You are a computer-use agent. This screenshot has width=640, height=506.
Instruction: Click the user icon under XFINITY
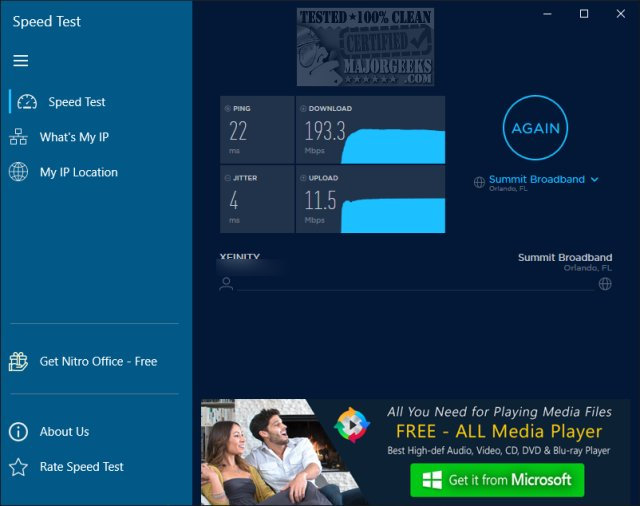(226, 283)
